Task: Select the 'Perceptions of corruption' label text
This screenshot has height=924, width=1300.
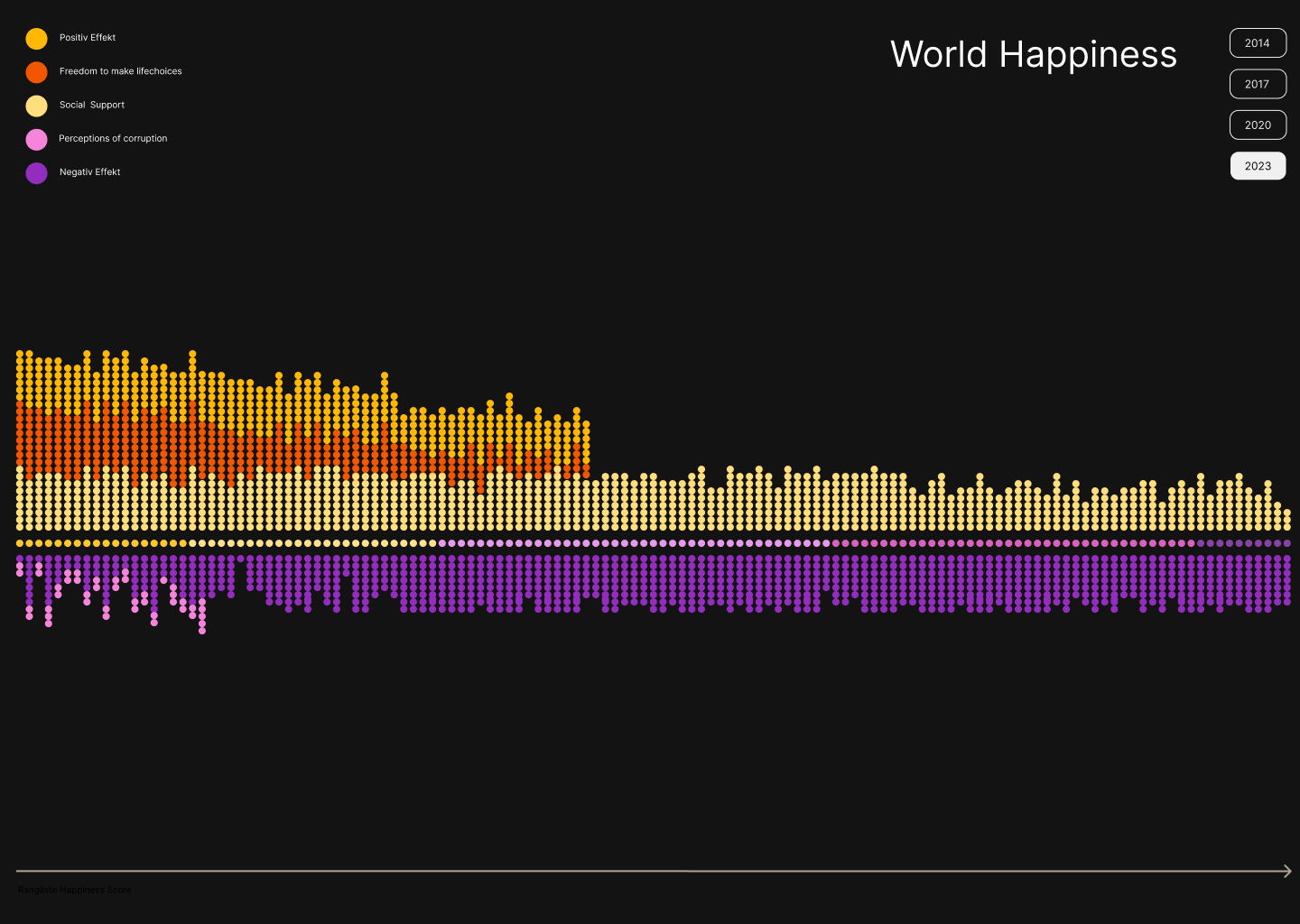Action: click(113, 138)
